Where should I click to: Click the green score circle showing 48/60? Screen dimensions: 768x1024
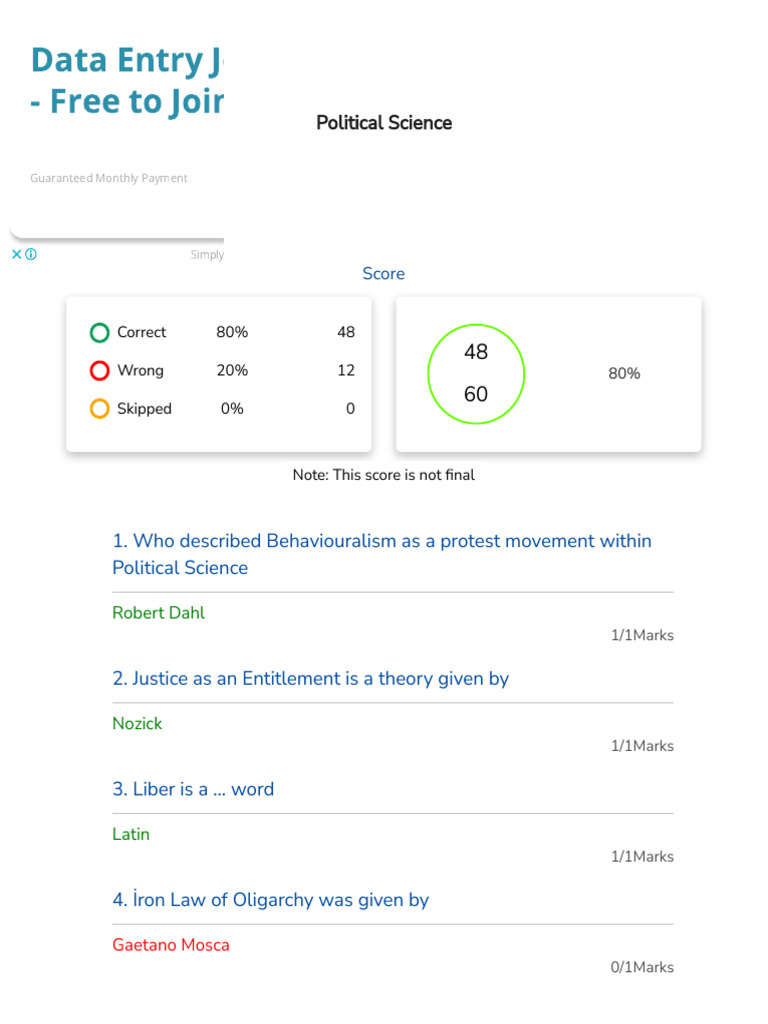(476, 373)
